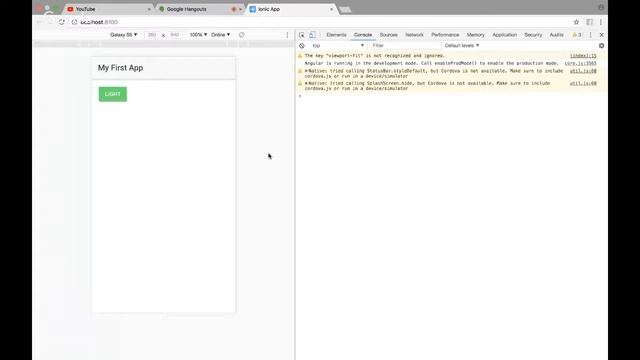Open util.js link for SplashScreen warning
The image size is (640, 360).
583,83
